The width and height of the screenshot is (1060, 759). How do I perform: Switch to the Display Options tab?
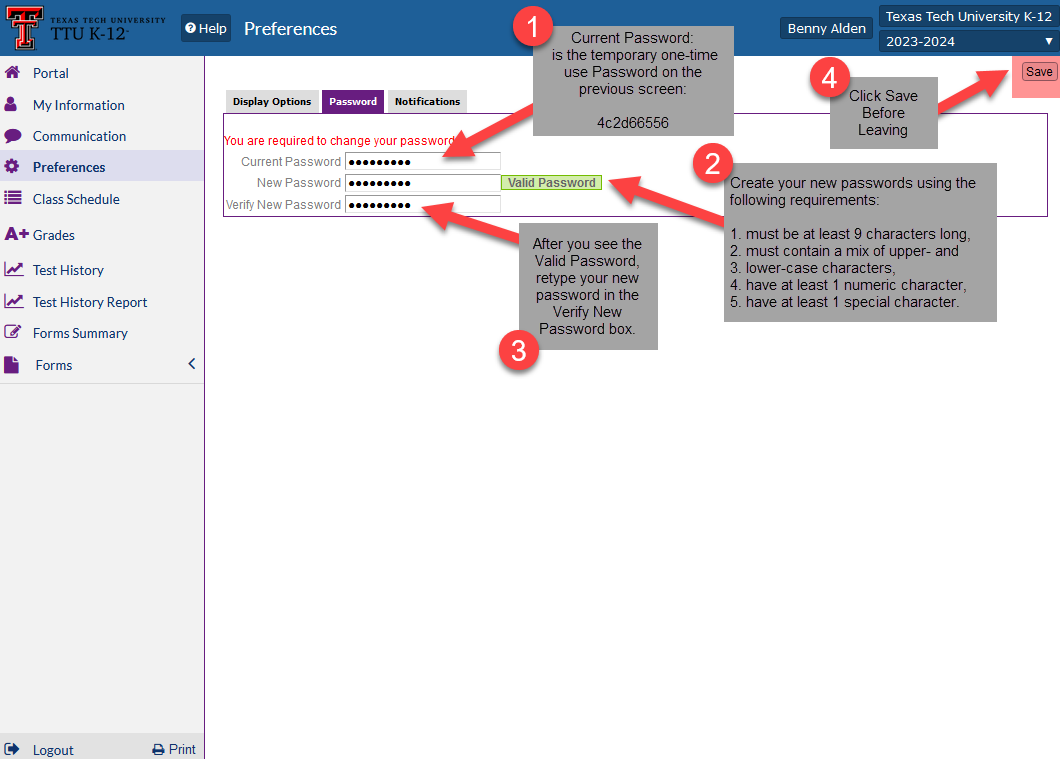click(271, 101)
